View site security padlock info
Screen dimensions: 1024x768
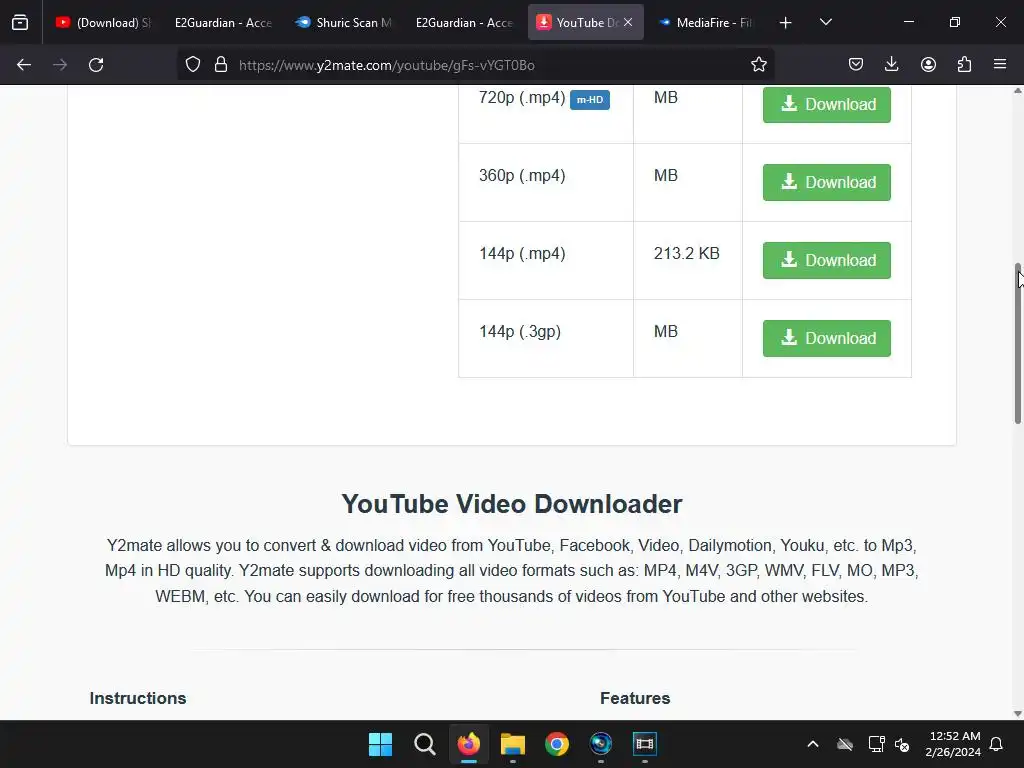click(221, 65)
